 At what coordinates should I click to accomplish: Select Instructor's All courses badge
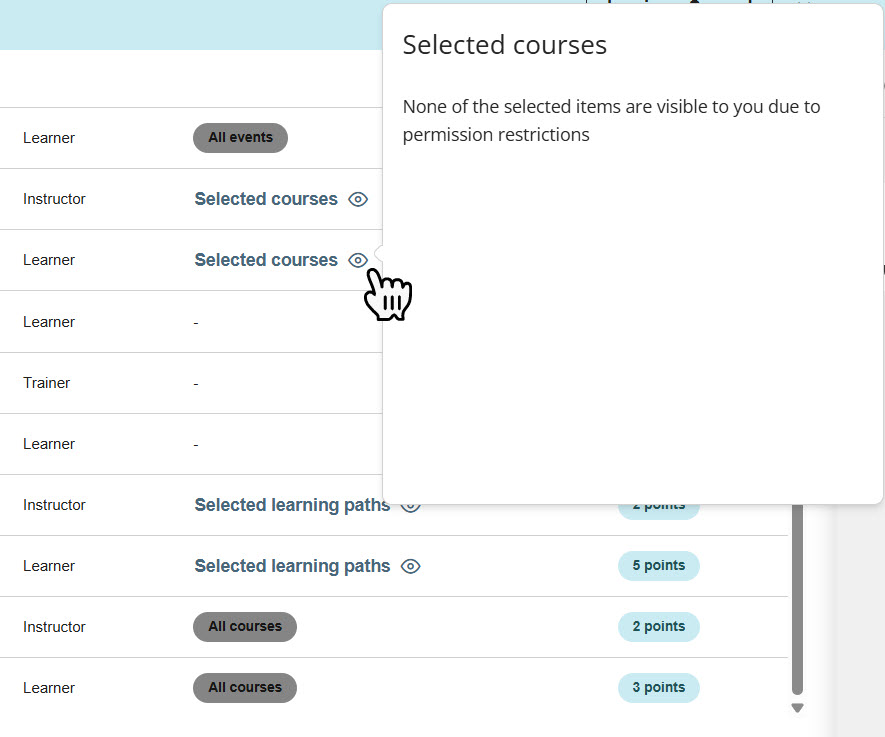(245, 627)
